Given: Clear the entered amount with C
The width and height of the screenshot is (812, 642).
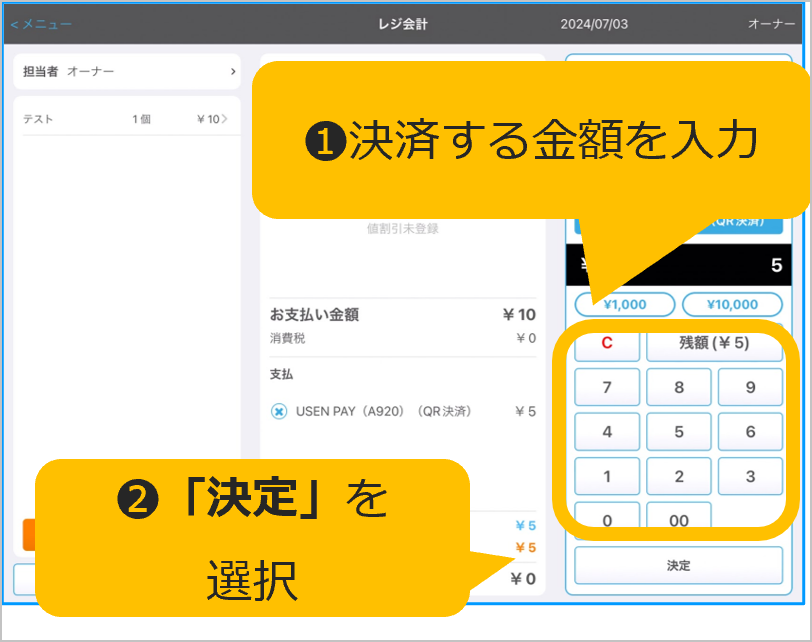Looking at the screenshot, I should (x=606, y=343).
